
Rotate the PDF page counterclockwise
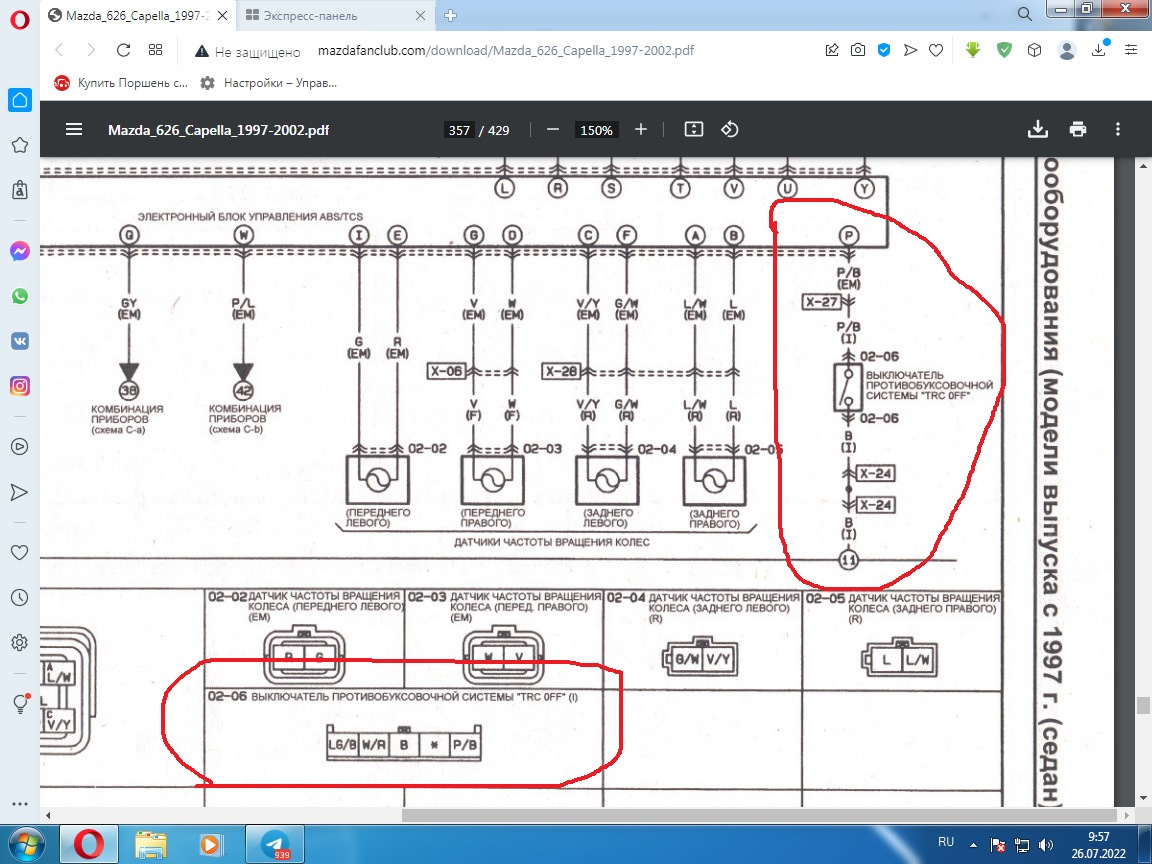(x=730, y=129)
